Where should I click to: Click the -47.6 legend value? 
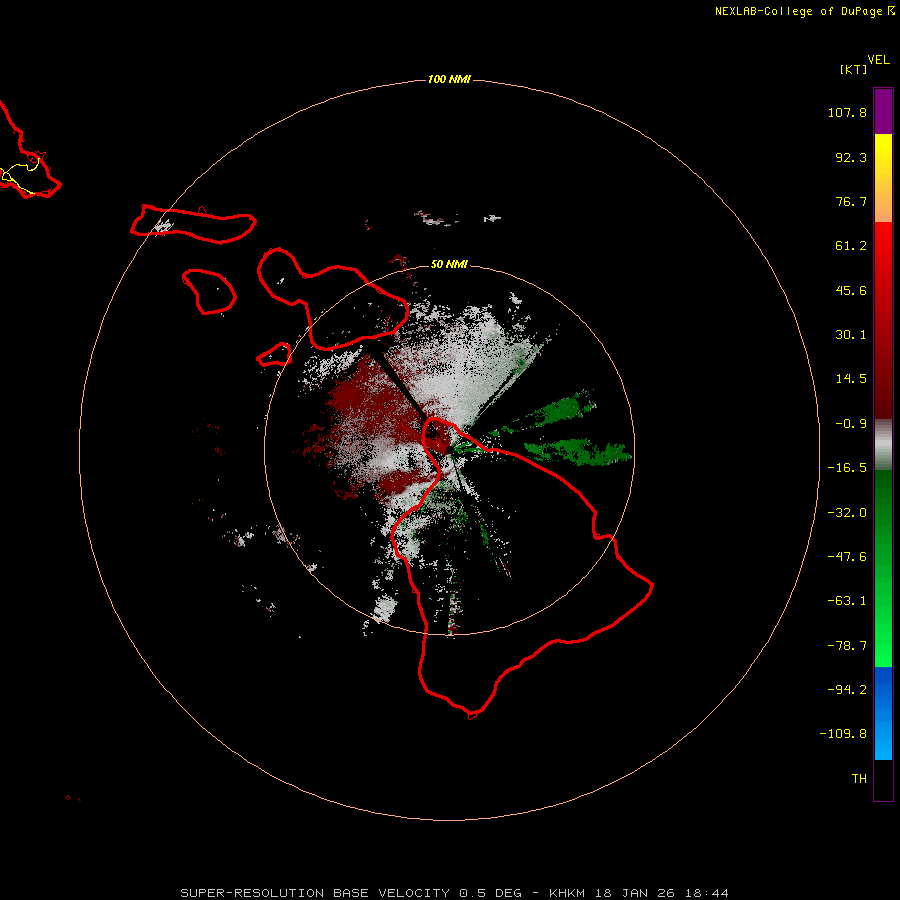847,557
